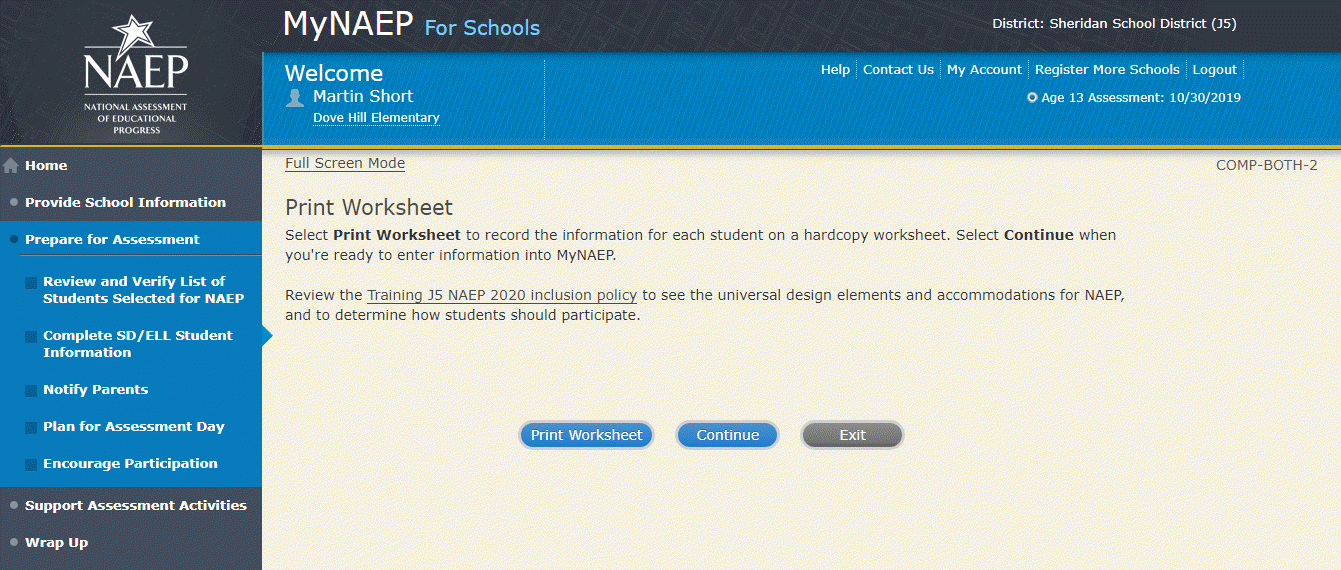Expand the Wrap Up section
The width and height of the screenshot is (1341, 570).
[x=56, y=542]
